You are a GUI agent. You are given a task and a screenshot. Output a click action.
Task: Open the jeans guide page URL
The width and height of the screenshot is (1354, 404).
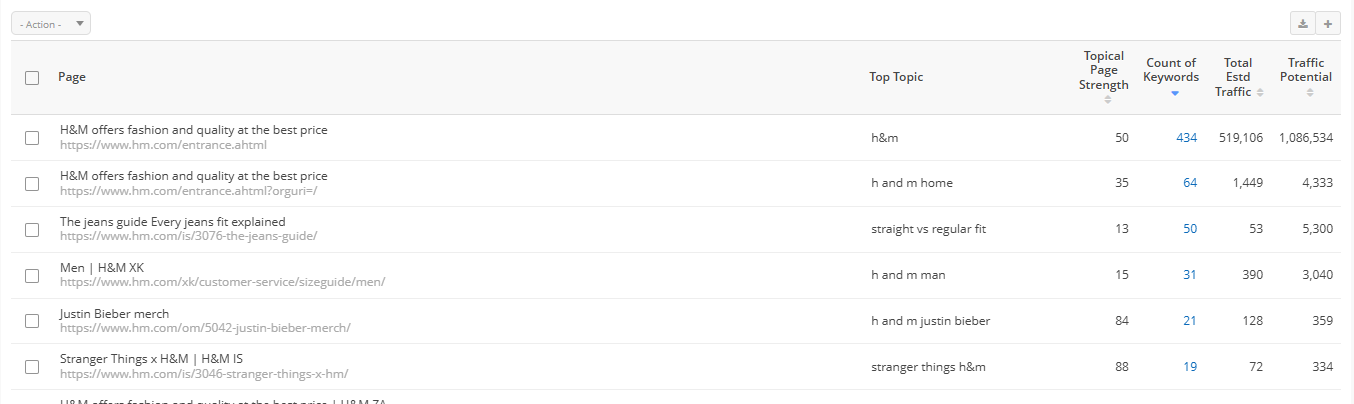coord(188,236)
